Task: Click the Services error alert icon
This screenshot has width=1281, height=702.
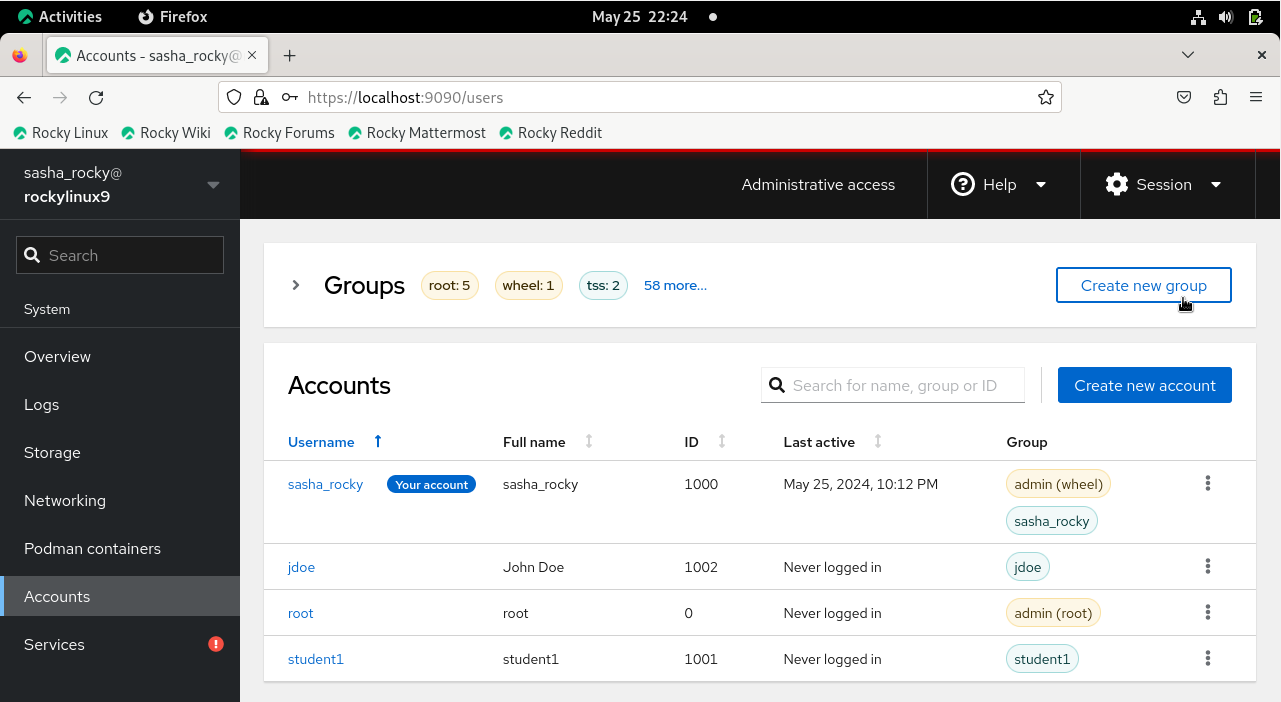Action: [x=215, y=644]
